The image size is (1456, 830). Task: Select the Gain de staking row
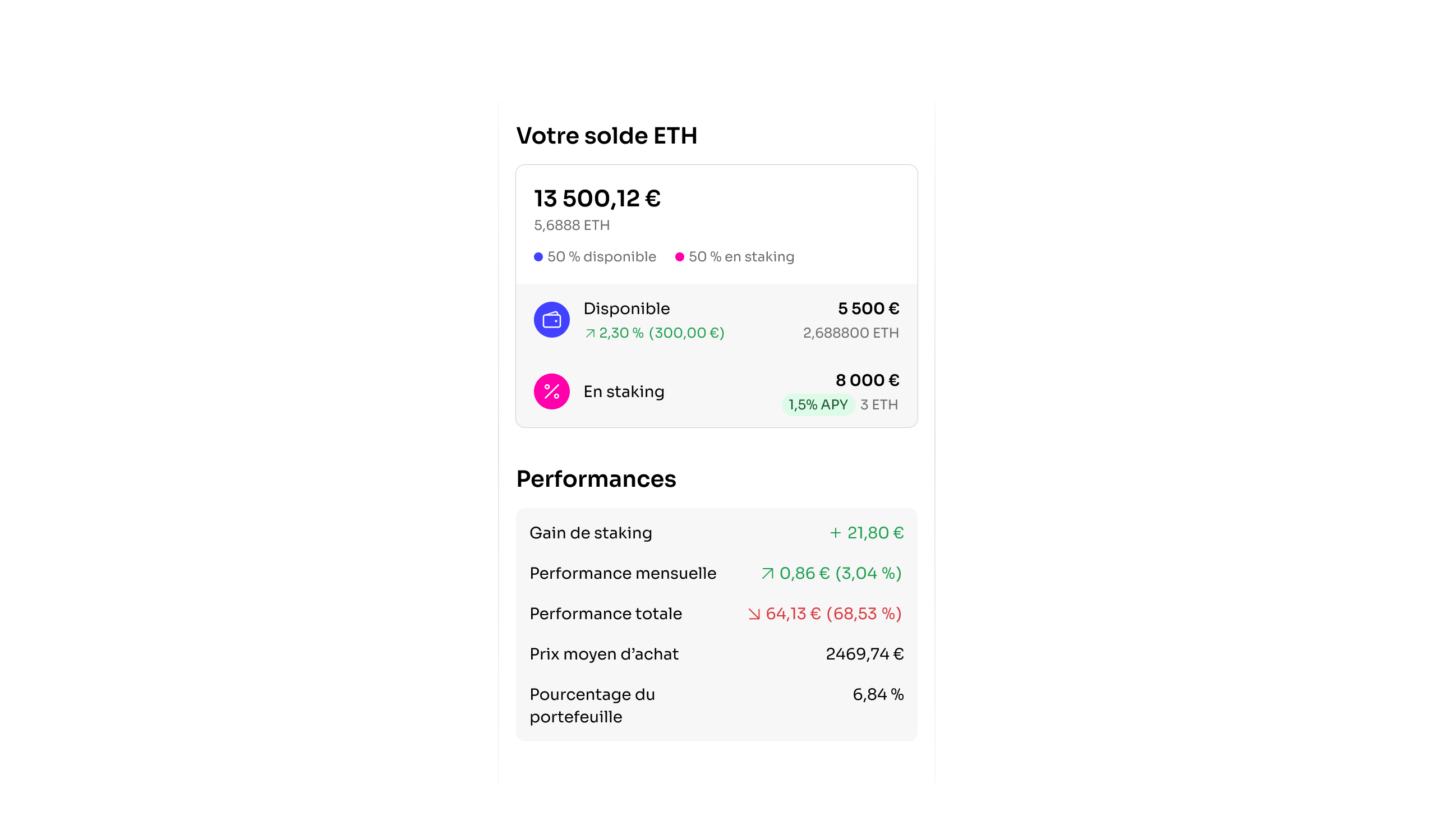(x=716, y=533)
